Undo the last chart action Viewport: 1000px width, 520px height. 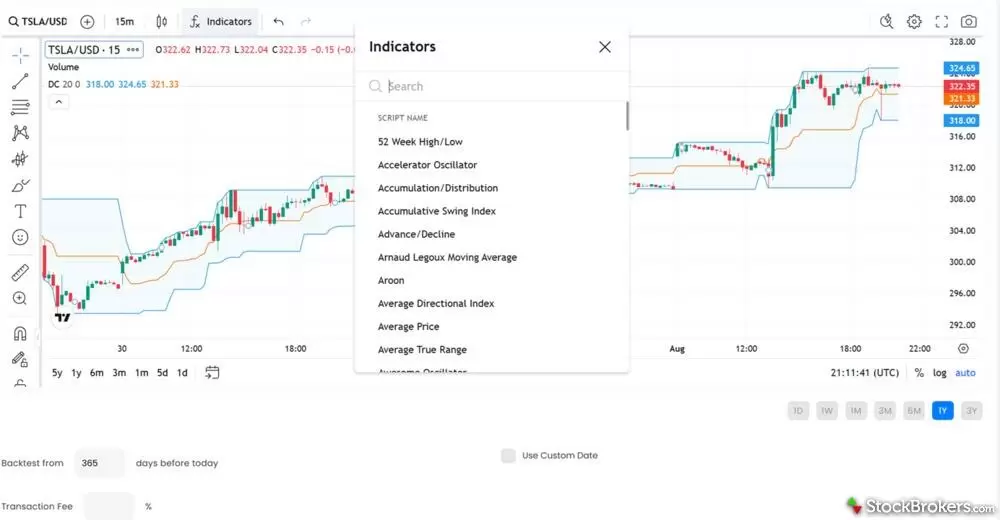click(x=279, y=22)
